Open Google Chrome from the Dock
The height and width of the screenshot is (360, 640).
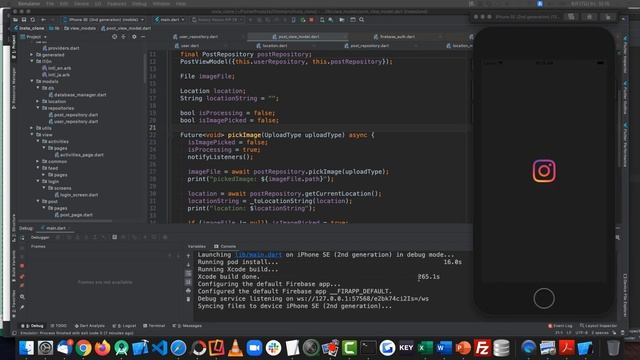[83, 348]
